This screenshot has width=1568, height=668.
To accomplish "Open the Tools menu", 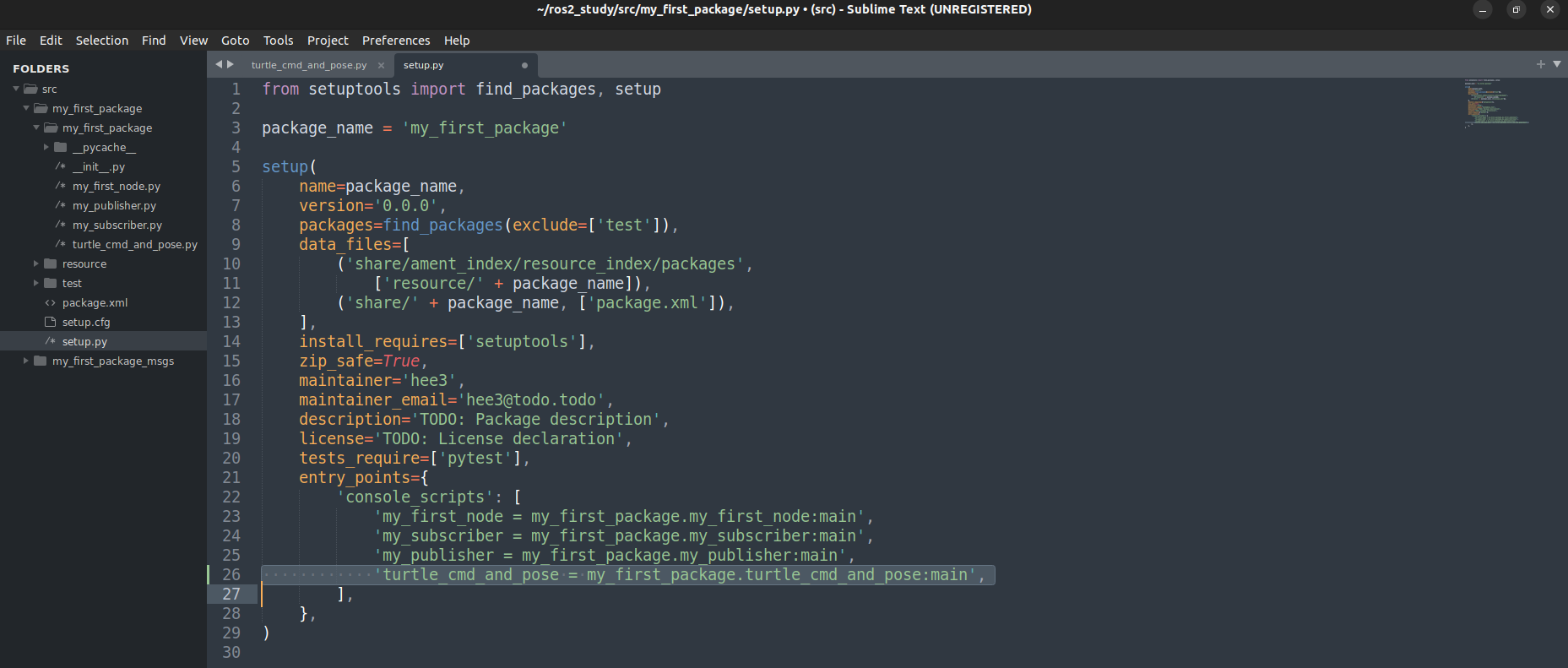I will click(279, 41).
